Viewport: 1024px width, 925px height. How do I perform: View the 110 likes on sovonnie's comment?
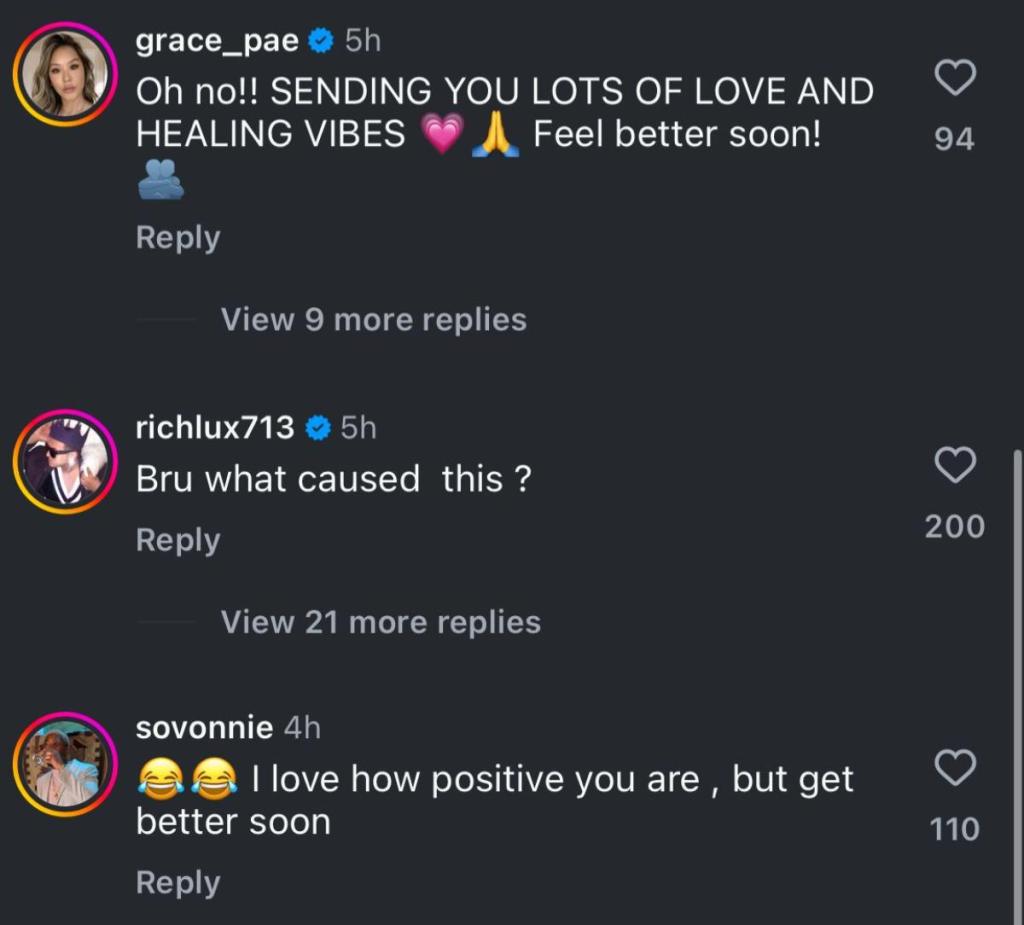[954, 829]
